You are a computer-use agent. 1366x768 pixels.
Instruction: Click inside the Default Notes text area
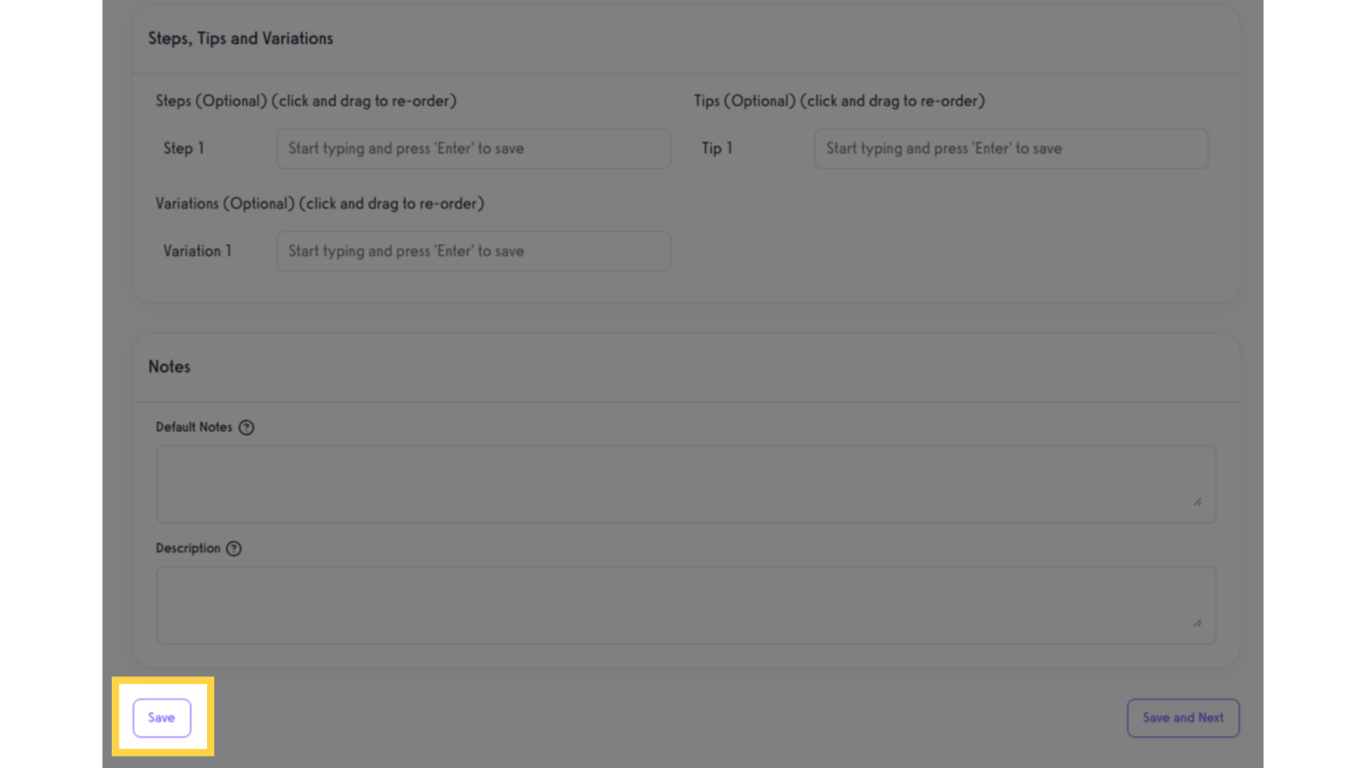click(685, 484)
